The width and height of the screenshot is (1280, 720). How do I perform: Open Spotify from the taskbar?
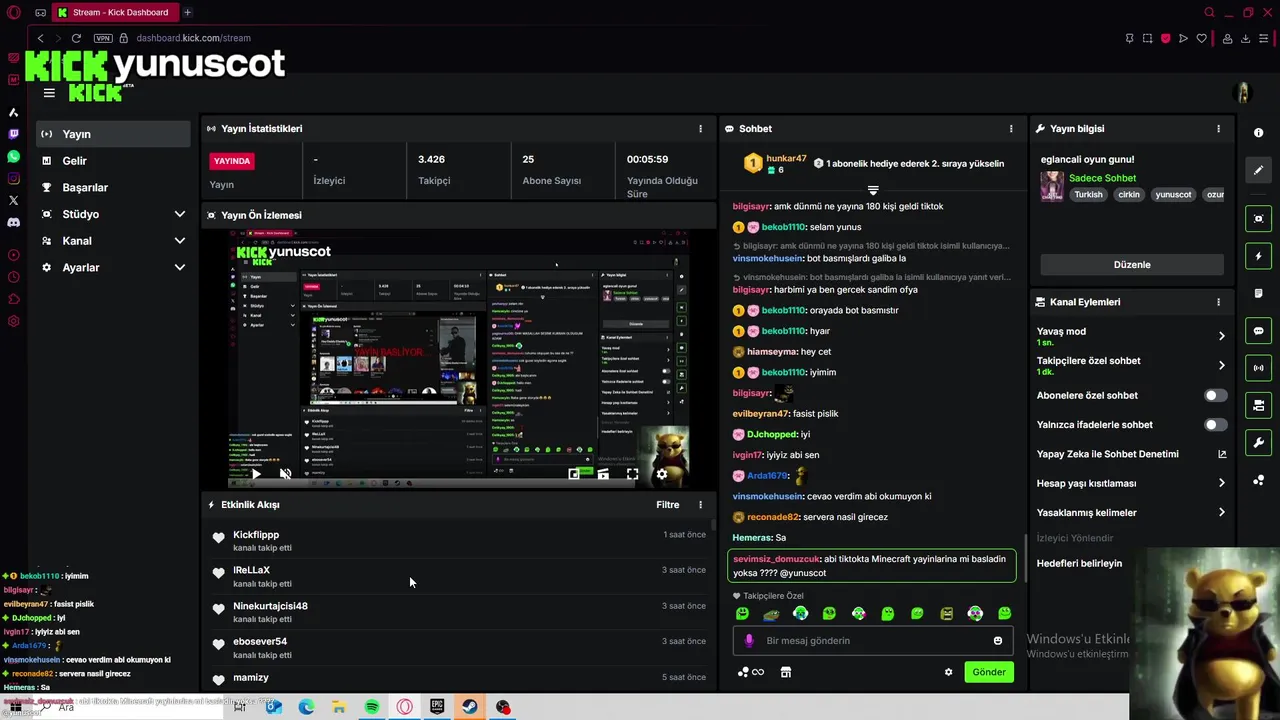click(x=372, y=707)
